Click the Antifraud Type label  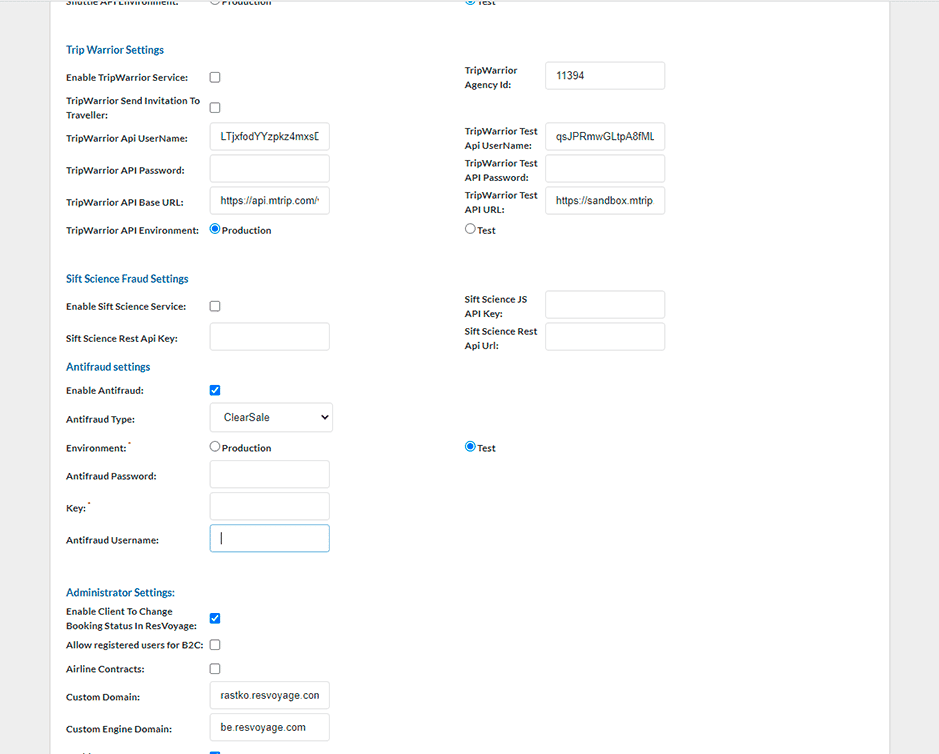coord(101,419)
